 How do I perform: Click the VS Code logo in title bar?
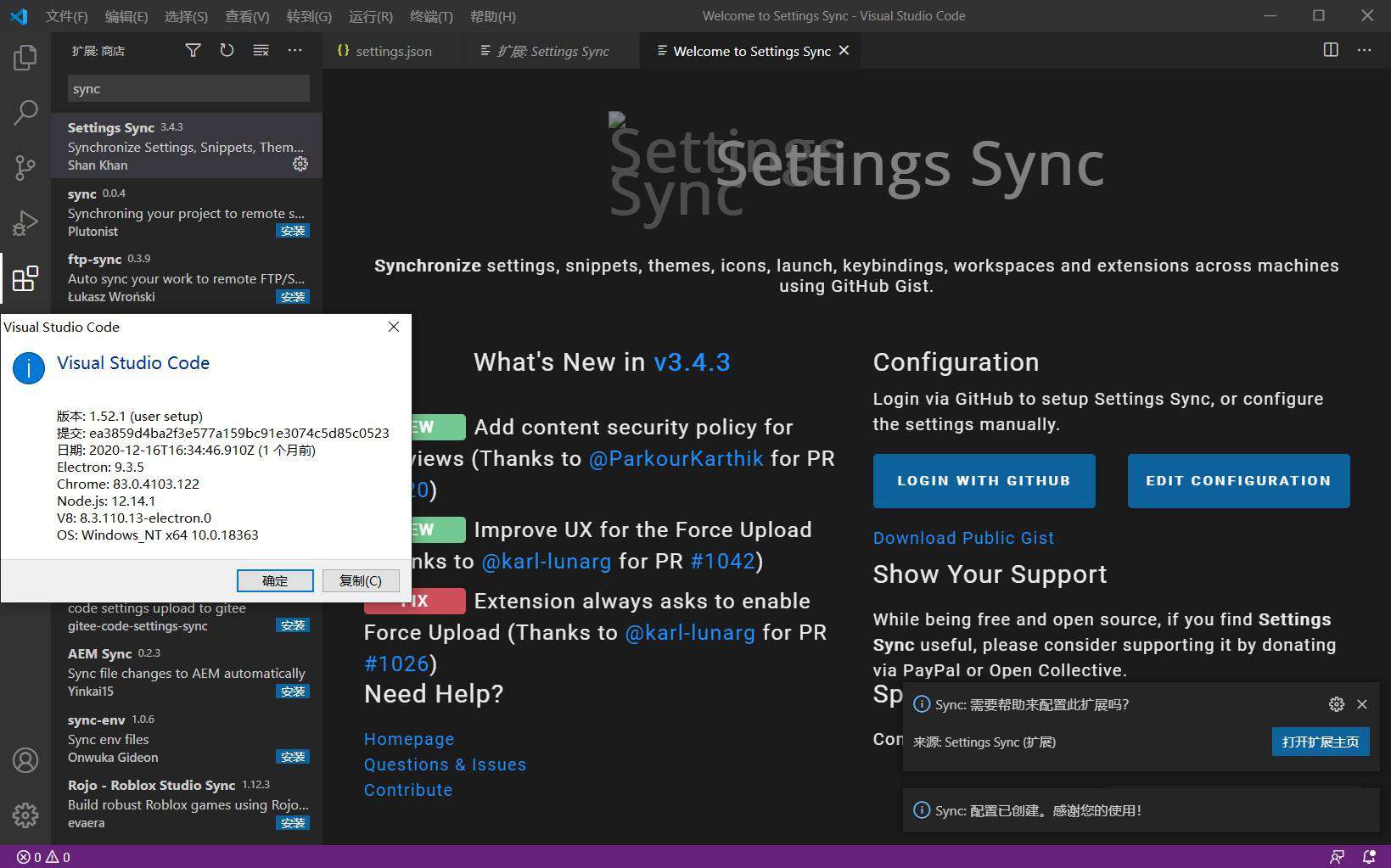pos(19,16)
